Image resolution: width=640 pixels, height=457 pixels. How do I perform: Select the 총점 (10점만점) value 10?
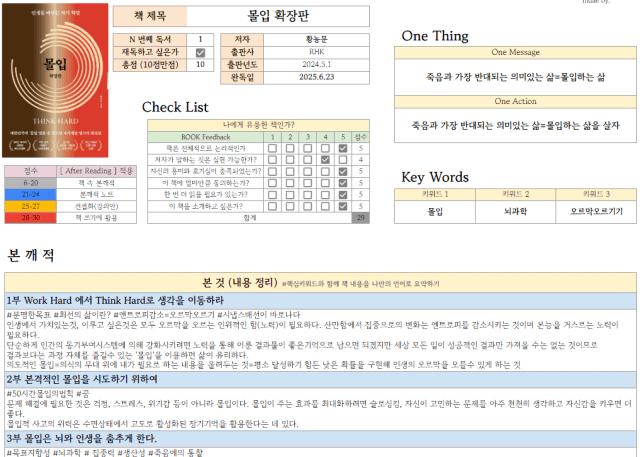[x=200, y=65]
